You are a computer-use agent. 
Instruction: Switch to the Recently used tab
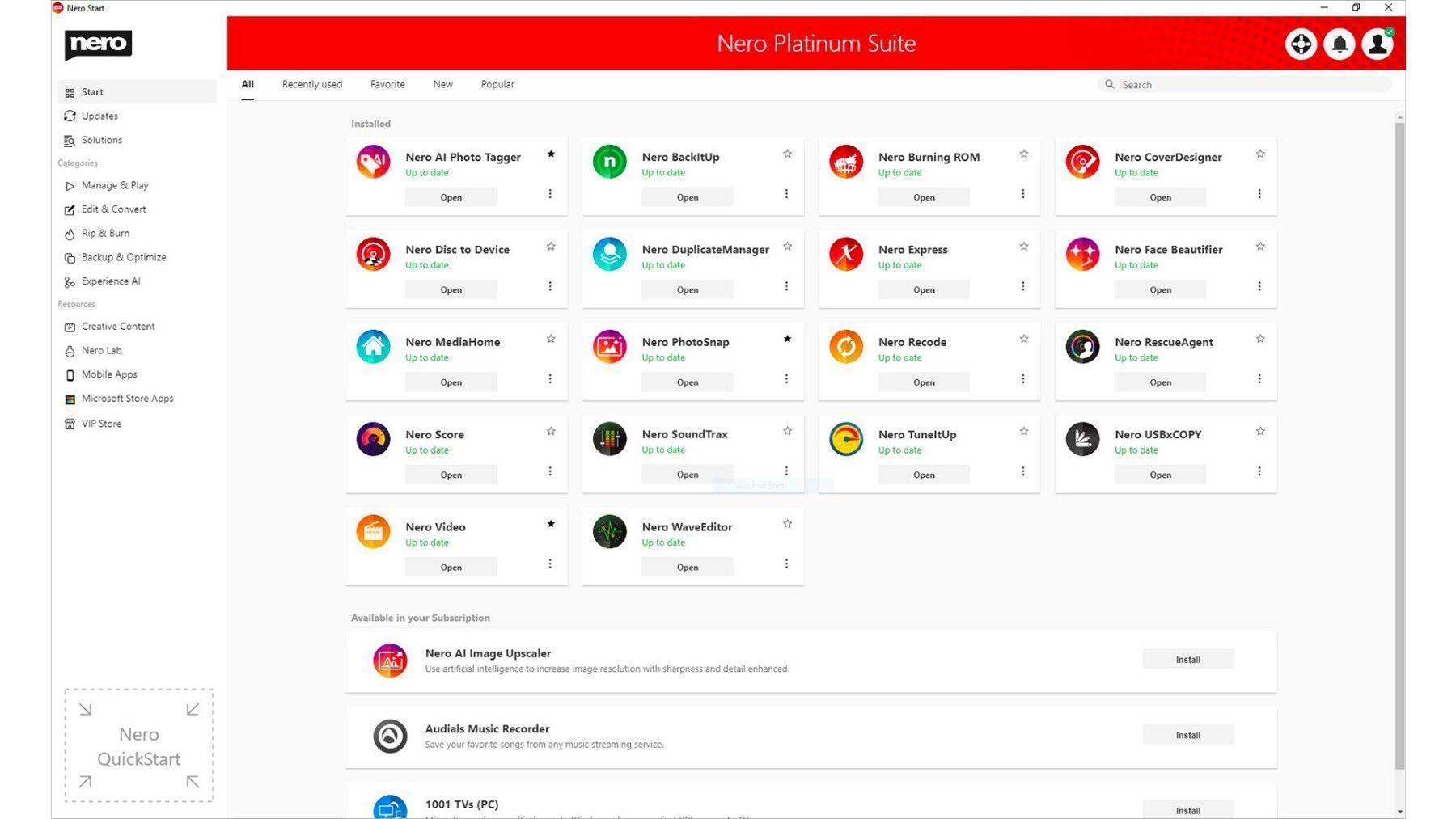coord(312,84)
